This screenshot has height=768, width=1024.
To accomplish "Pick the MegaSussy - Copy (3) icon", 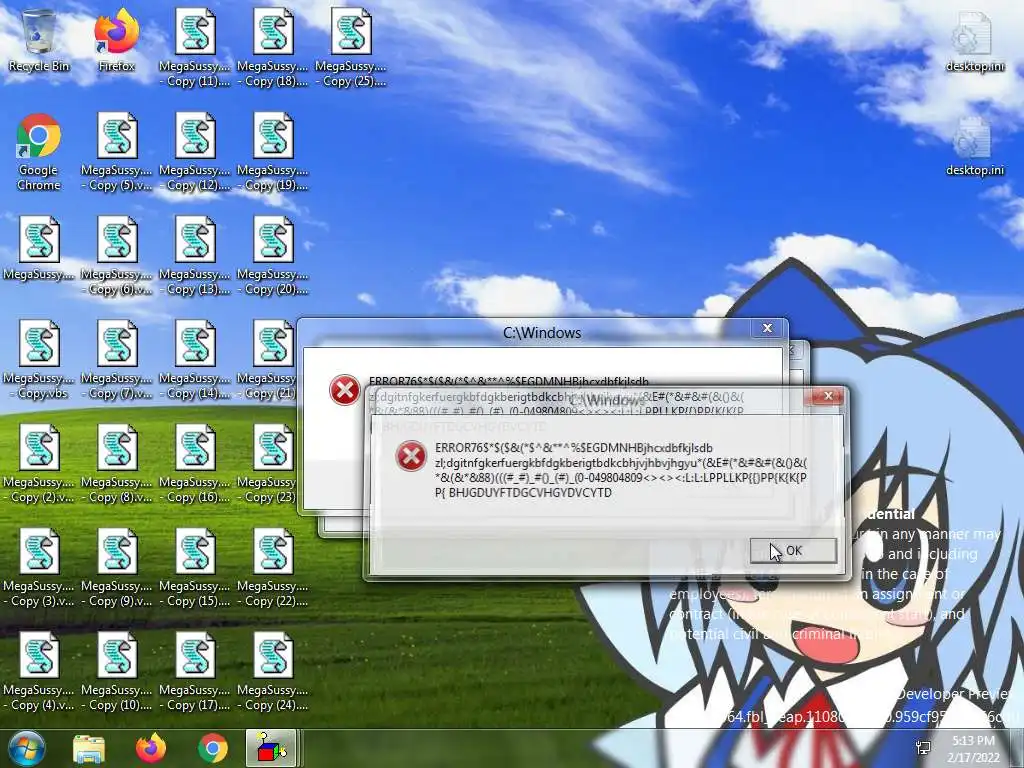I will pos(39,567).
